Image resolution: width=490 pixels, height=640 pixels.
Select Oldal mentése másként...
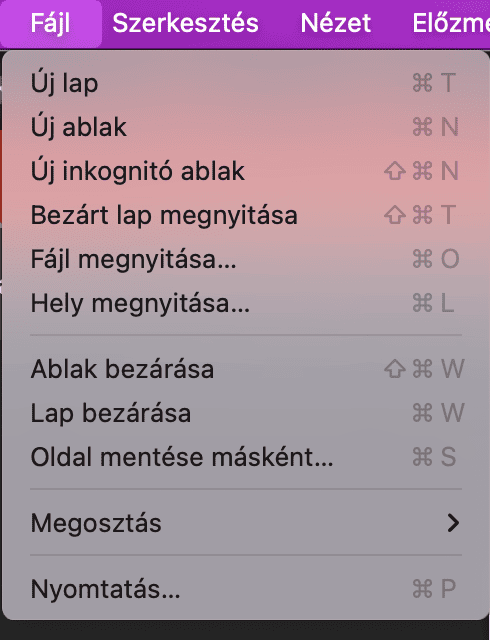tap(246, 457)
